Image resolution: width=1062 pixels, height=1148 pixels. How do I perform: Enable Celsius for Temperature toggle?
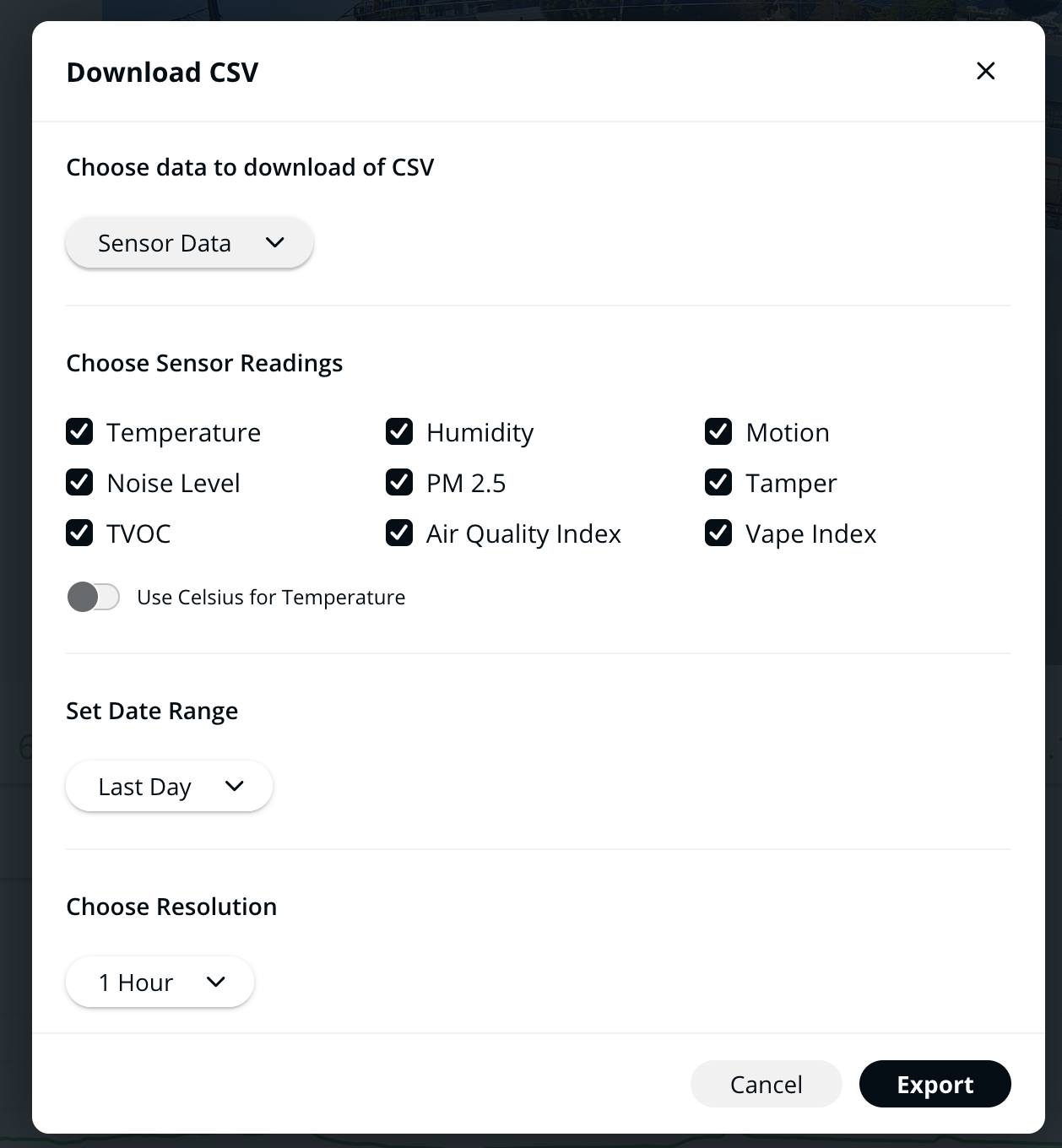tap(93, 597)
